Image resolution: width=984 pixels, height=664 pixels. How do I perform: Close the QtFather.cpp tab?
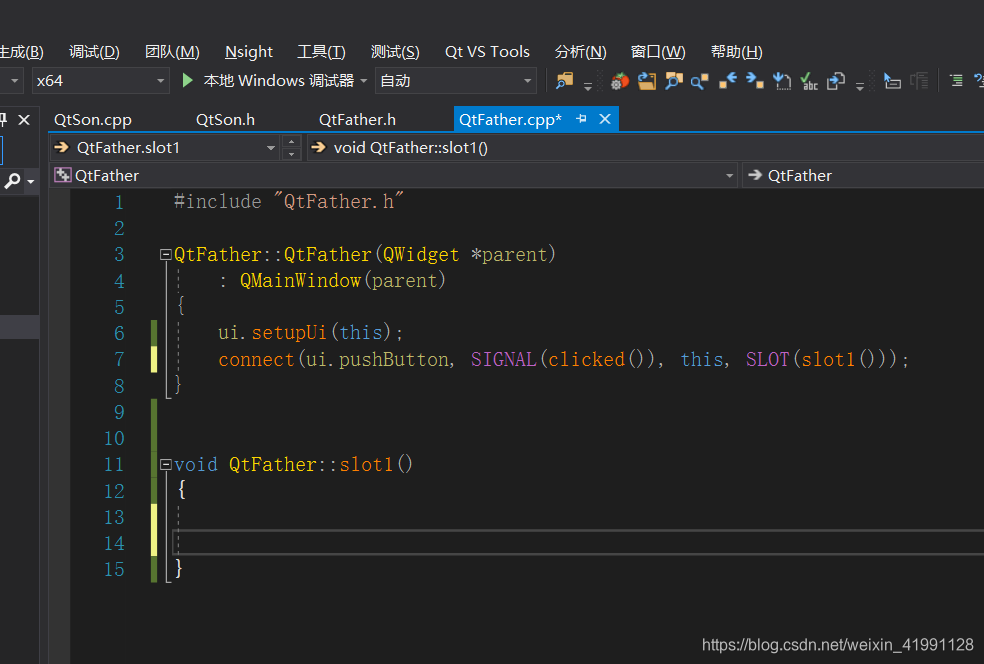point(605,119)
